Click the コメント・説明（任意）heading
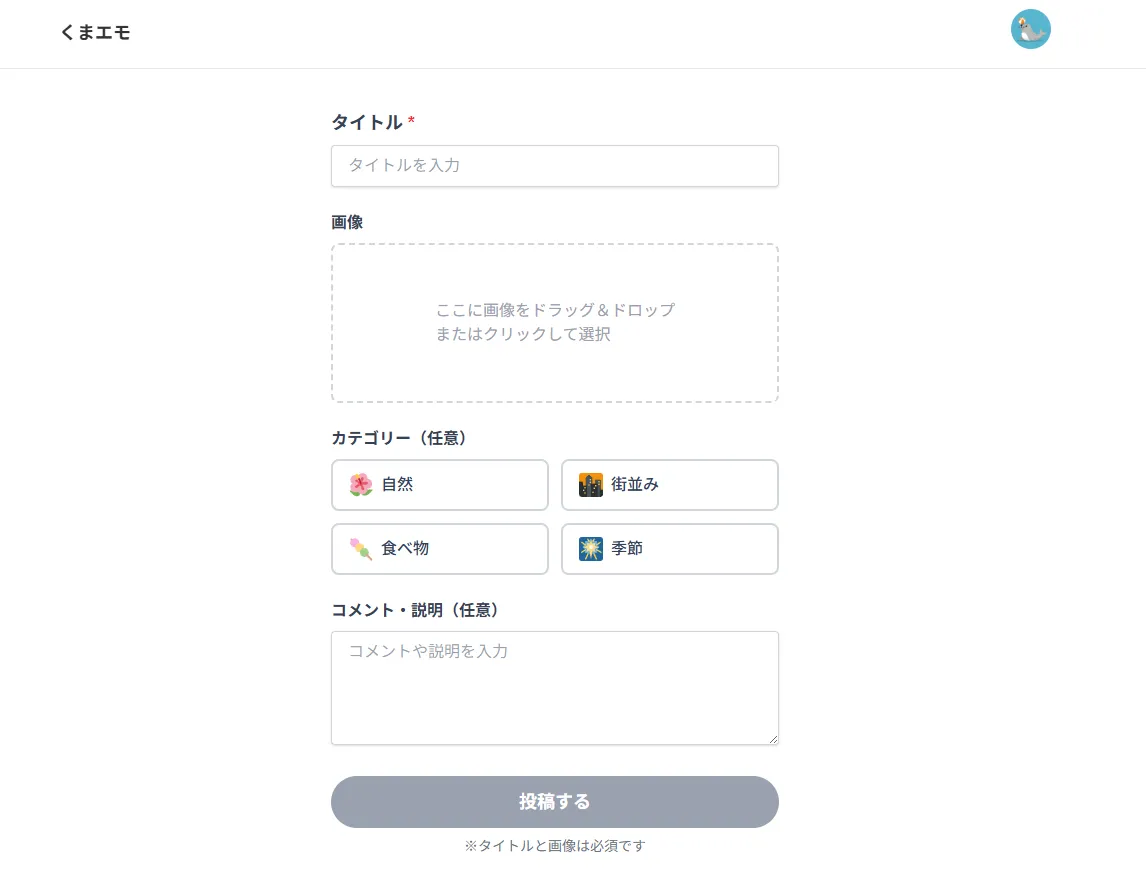The width and height of the screenshot is (1146, 895). click(415, 610)
